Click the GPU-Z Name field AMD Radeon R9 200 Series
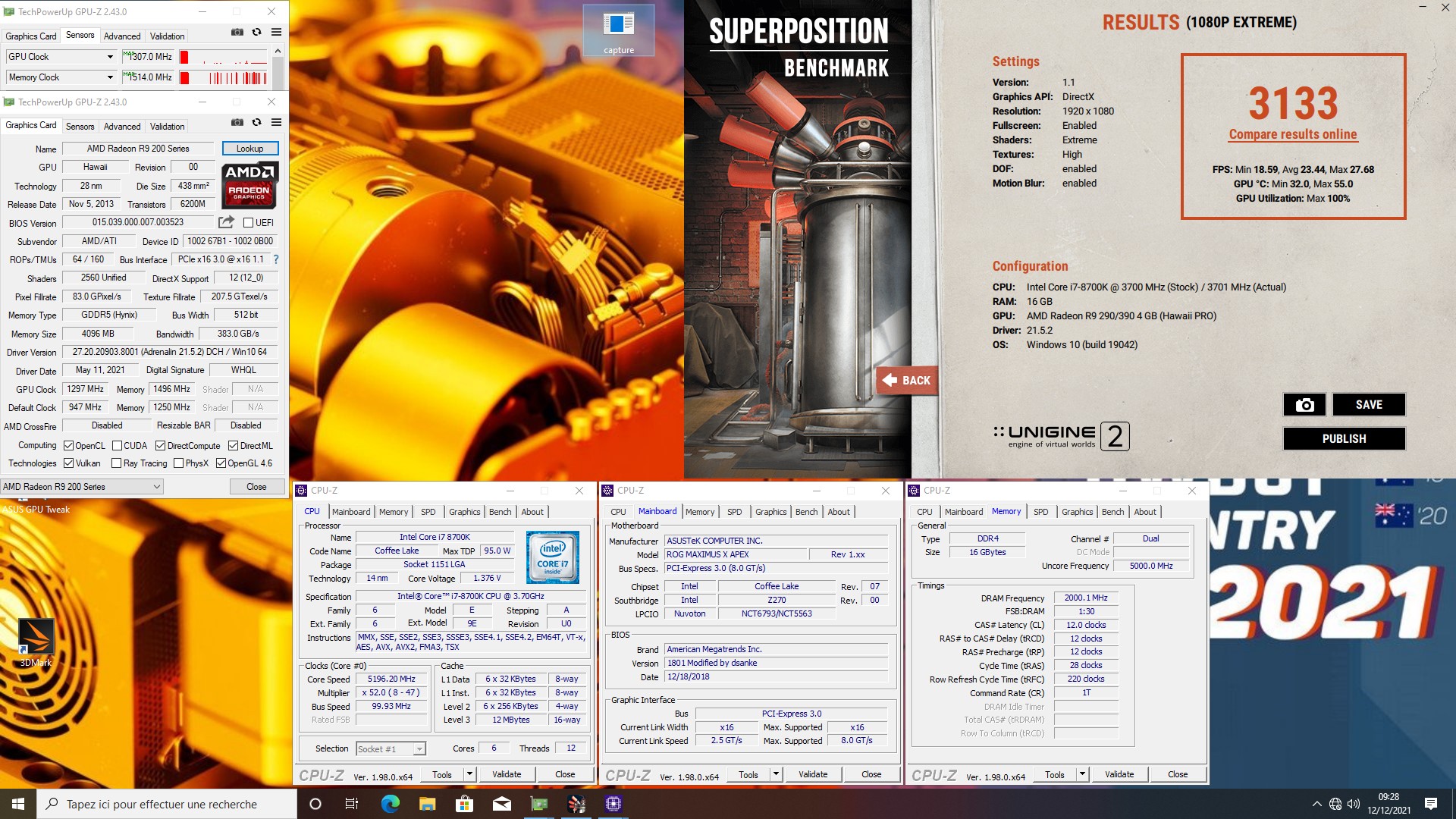This screenshot has width=1456, height=819. tap(138, 149)
